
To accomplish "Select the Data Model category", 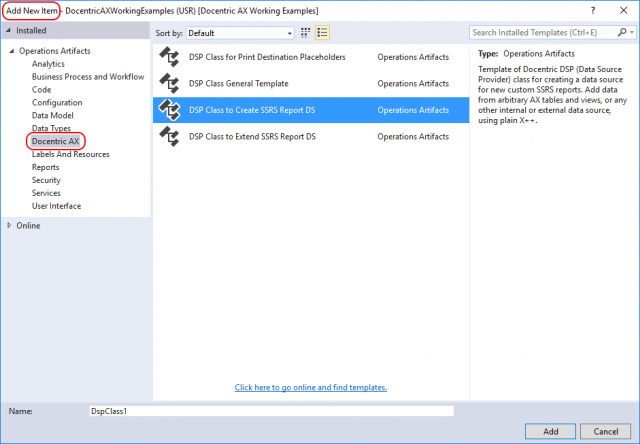I will click(x=53, y=115).
